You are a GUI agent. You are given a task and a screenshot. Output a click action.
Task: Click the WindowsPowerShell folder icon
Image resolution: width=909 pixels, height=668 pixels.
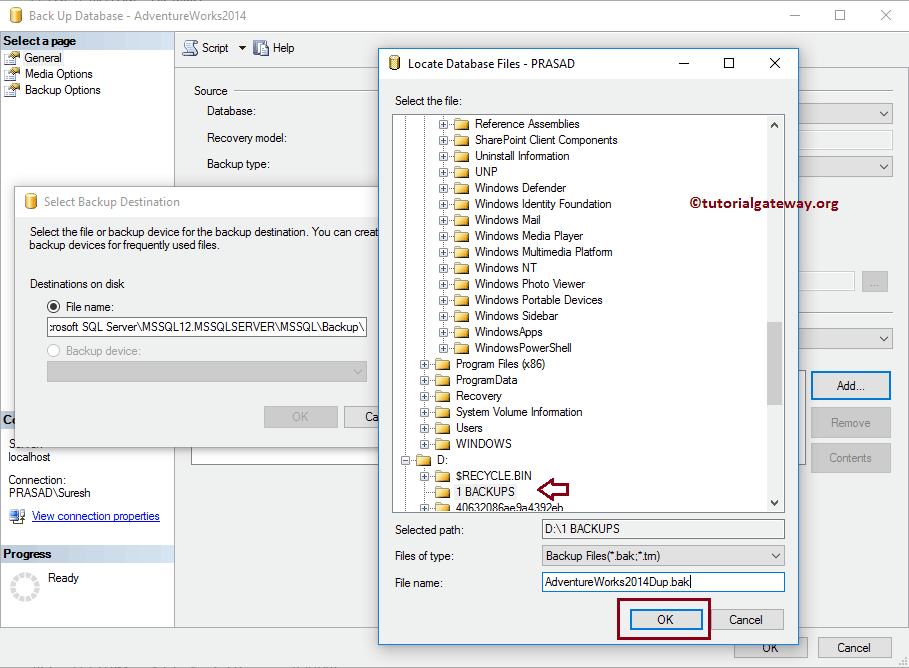click(x=461, y=348)
